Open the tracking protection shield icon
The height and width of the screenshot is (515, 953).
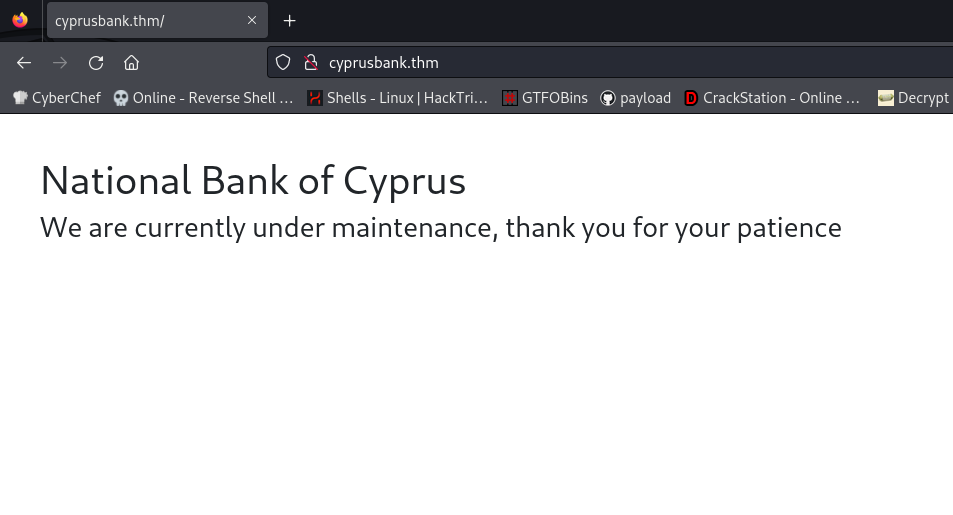[x=283, y=62]
